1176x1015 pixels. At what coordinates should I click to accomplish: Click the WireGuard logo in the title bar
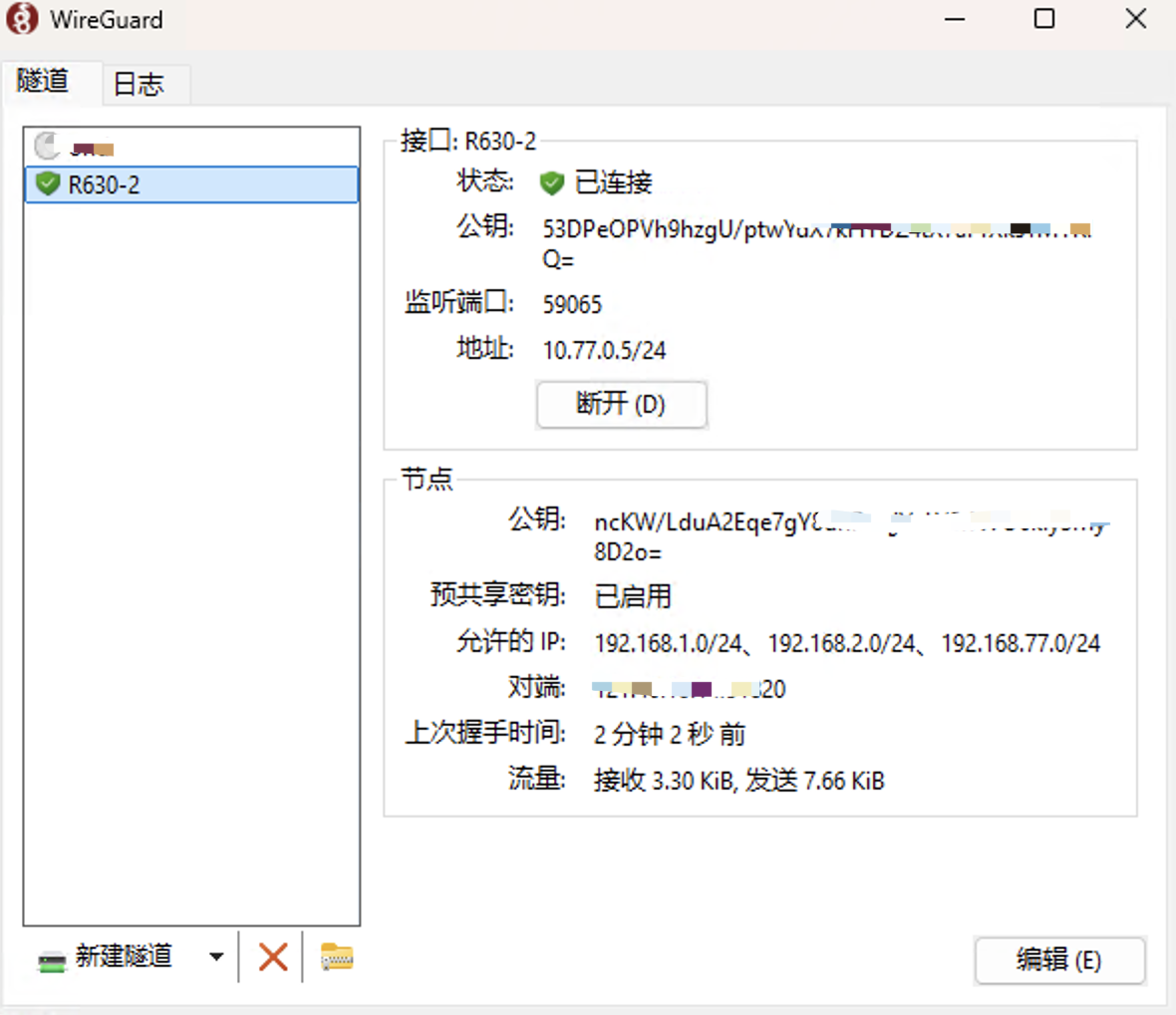tap(22, 19)
